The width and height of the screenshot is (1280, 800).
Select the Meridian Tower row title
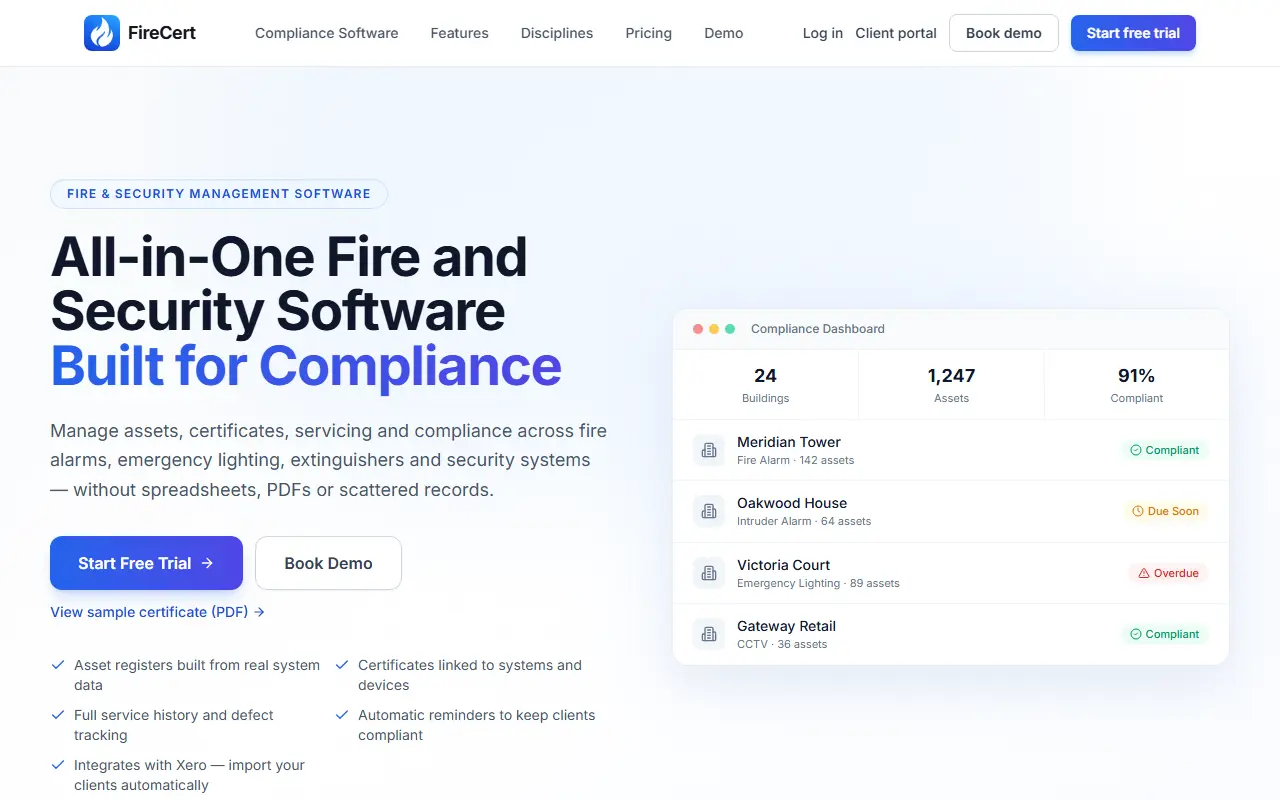(x=789, y=442)
